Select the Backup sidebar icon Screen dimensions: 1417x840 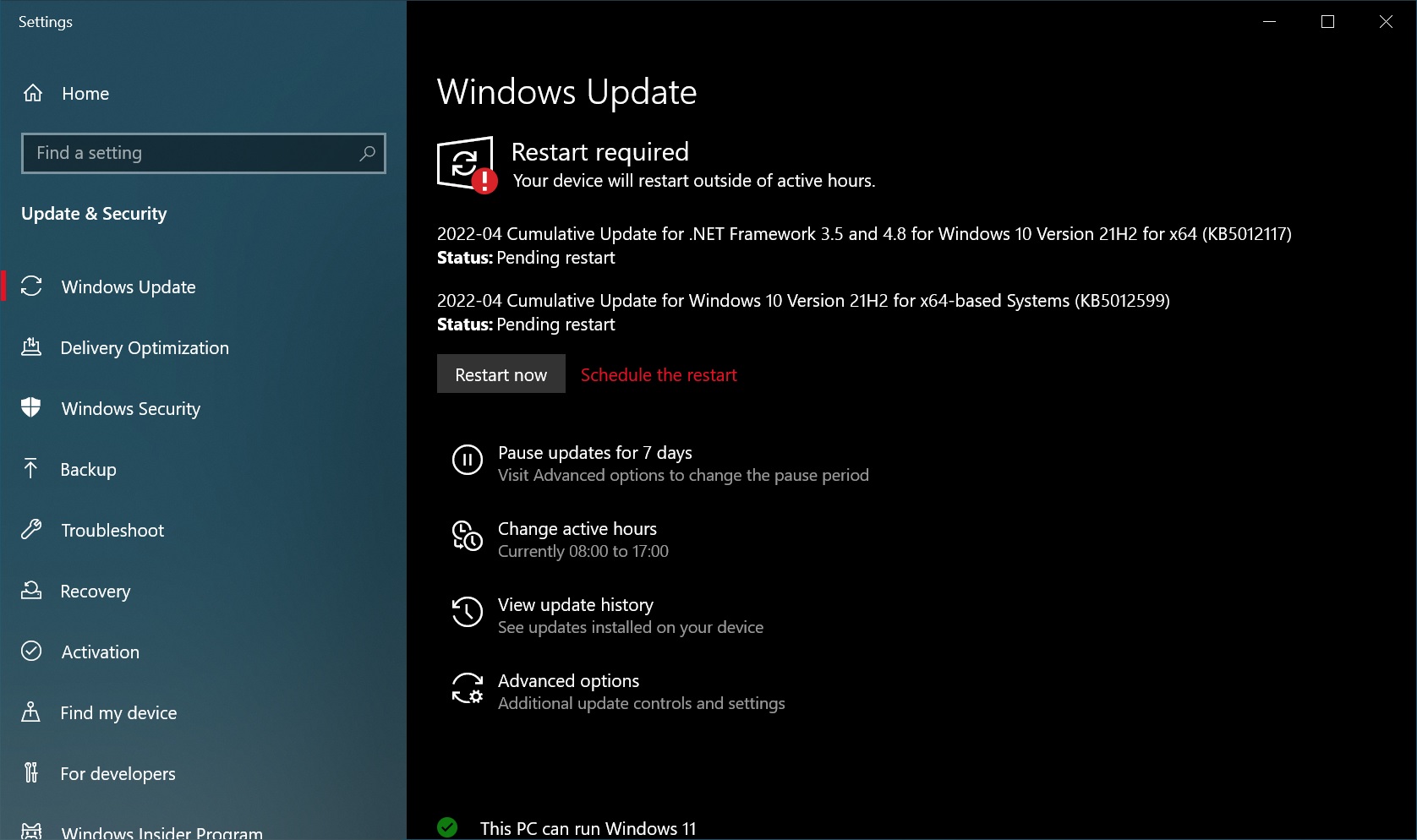[x=32, y=469]
